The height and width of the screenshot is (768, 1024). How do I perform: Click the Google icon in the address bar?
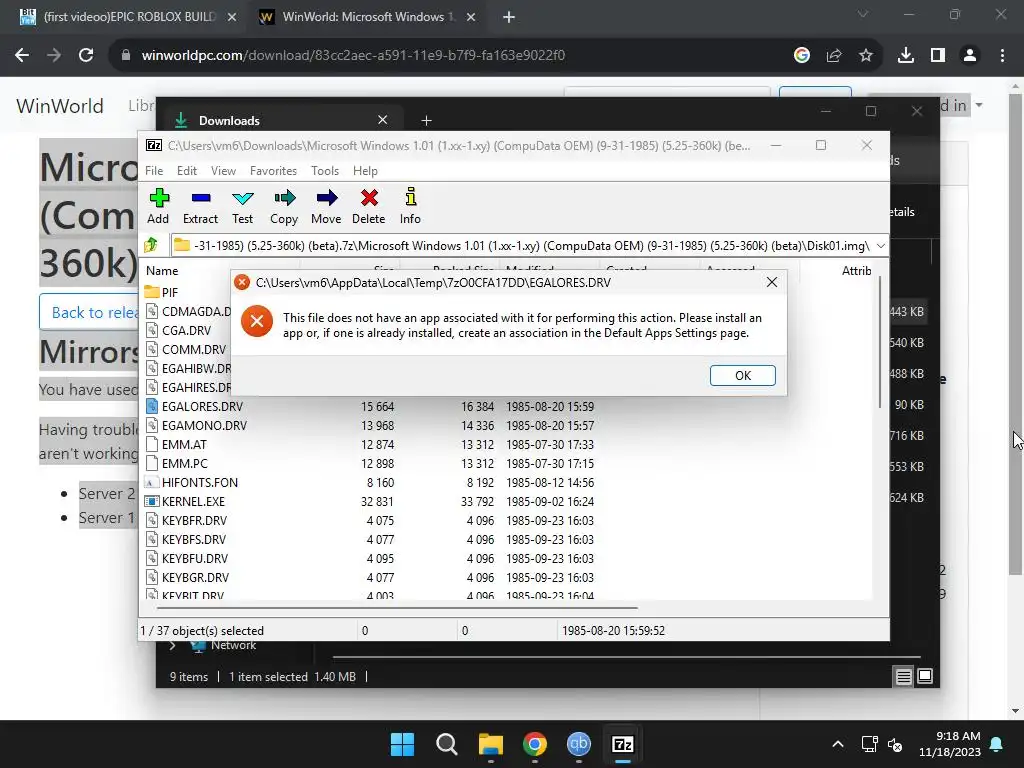802,56
